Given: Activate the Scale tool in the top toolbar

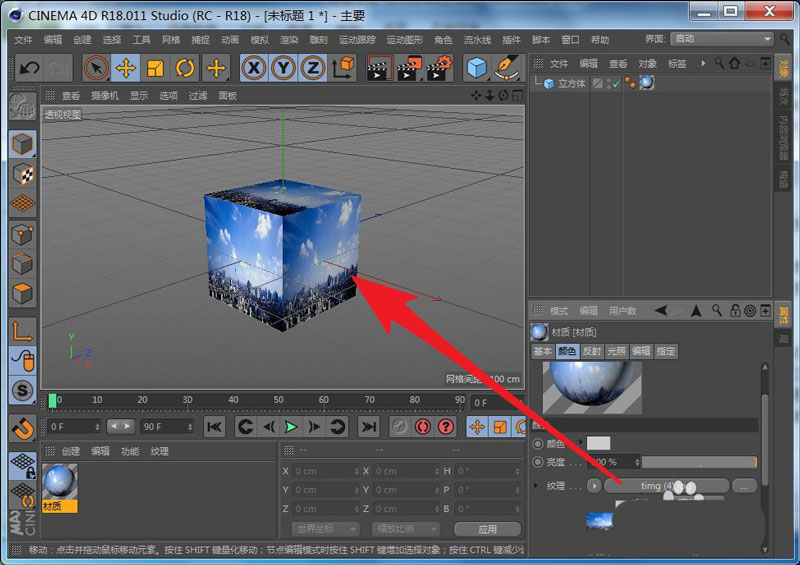Looking at the screenshot, I should pos(155,68).
